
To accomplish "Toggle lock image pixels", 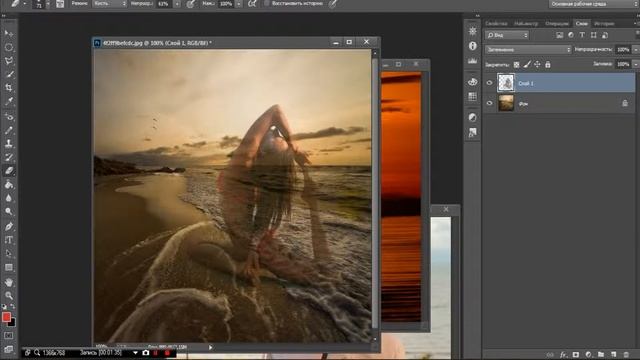I will coord(527,64).
